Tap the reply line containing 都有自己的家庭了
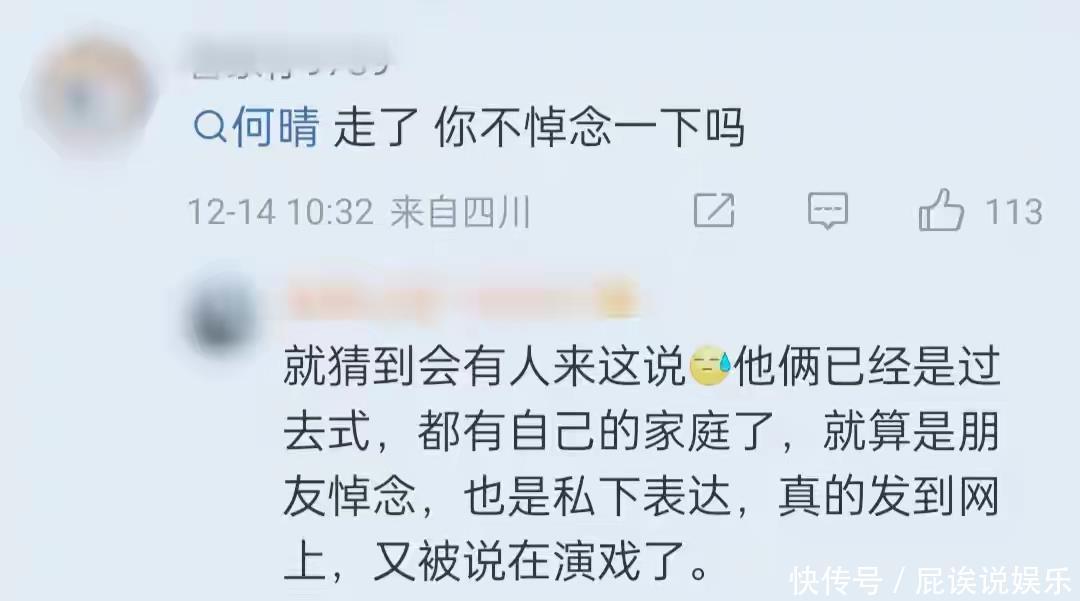This screenshot has height=601, width=1080. (x=642, y=432)
